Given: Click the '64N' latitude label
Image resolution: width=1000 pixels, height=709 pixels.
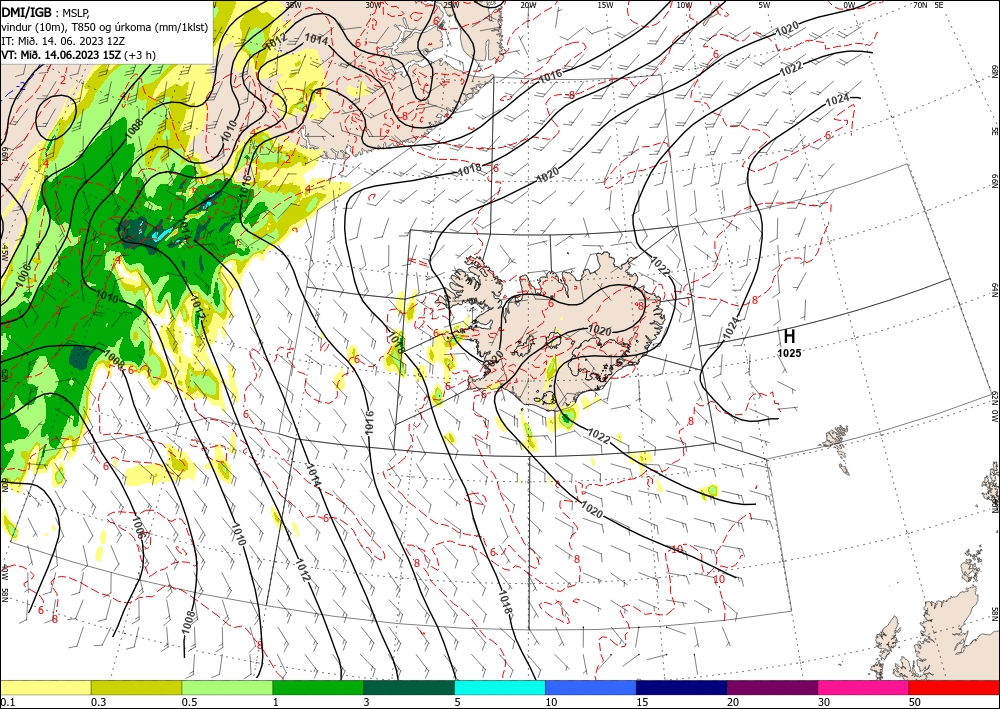Looking at the screenshot, I should click(995, 289).
